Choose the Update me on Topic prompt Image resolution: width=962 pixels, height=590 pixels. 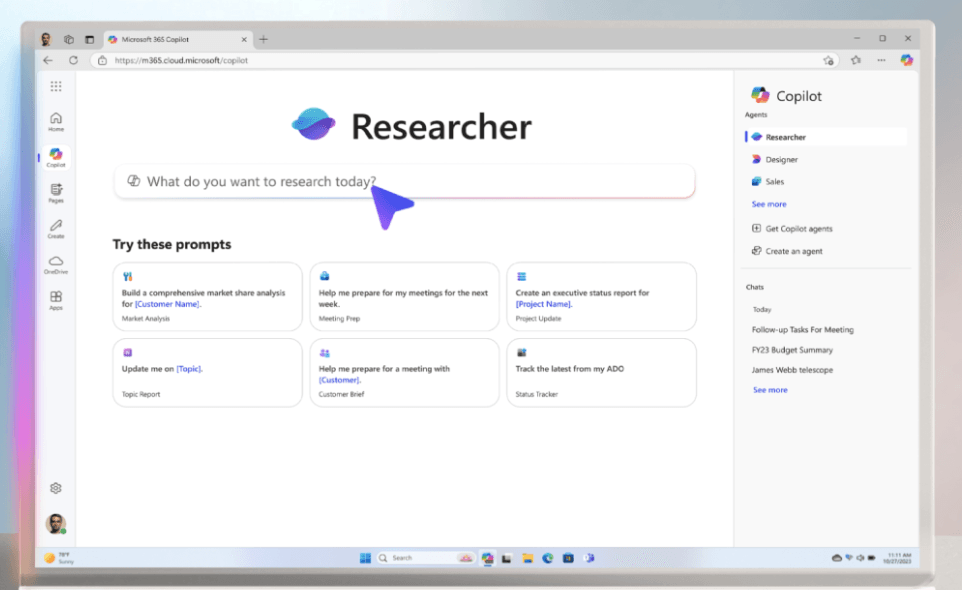(207, 373)
